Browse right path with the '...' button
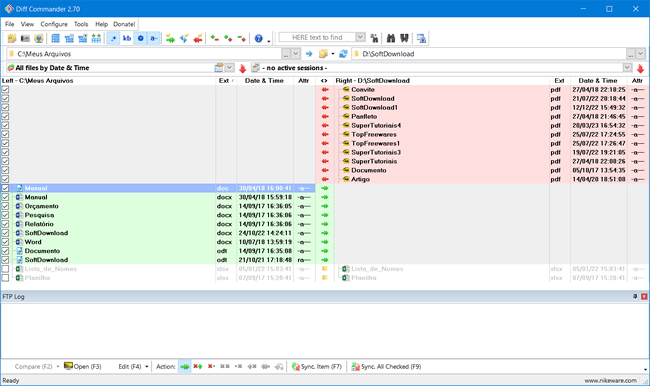 point(631,54)
